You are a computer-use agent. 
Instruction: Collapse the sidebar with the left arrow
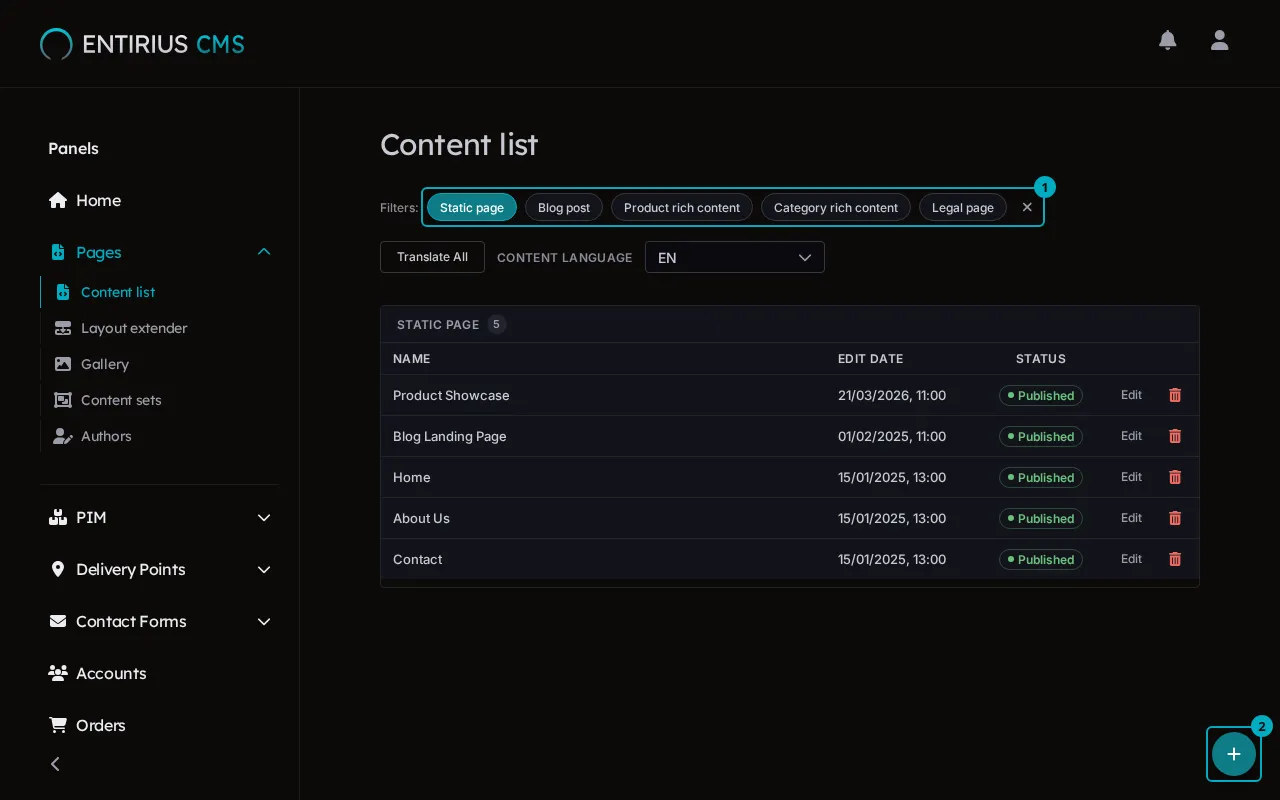point(55,764)
